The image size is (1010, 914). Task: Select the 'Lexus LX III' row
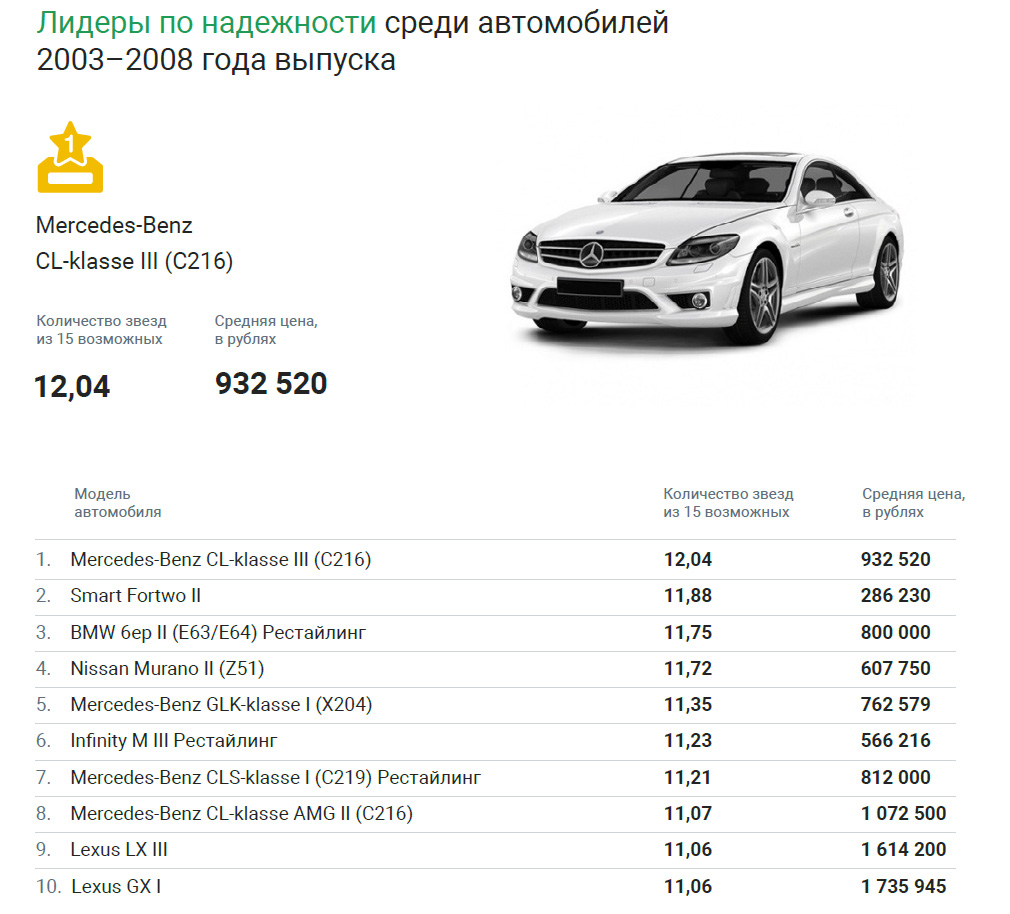495,850
